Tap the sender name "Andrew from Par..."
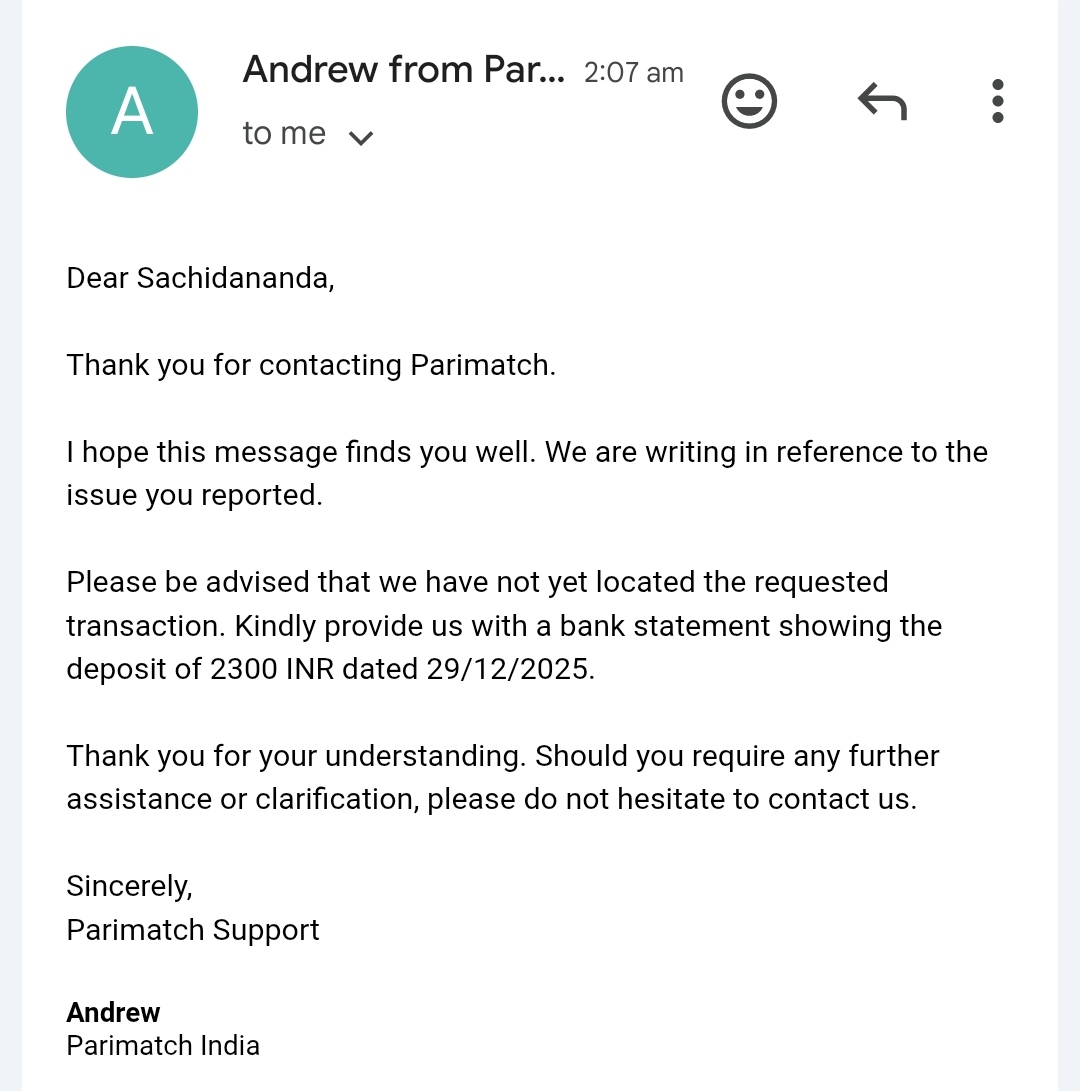The width and height of the screenshot is (1080, 1091). coord(403,70)
